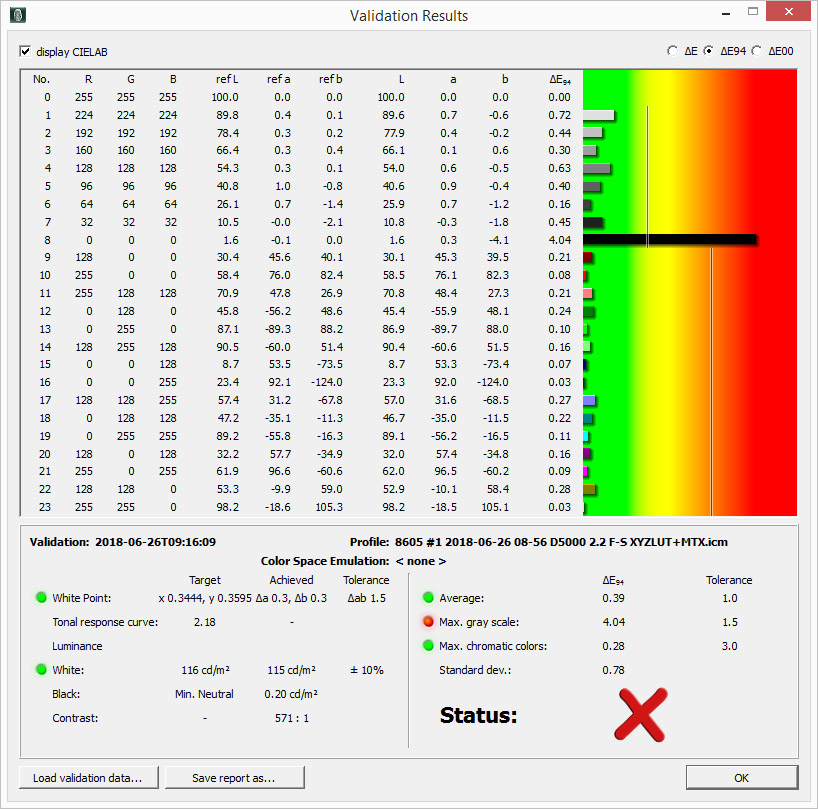Toggle the display CIELAB checkbox
Image resolution: width=818 pixels, height=809 pixels.
tap(25, 51)
